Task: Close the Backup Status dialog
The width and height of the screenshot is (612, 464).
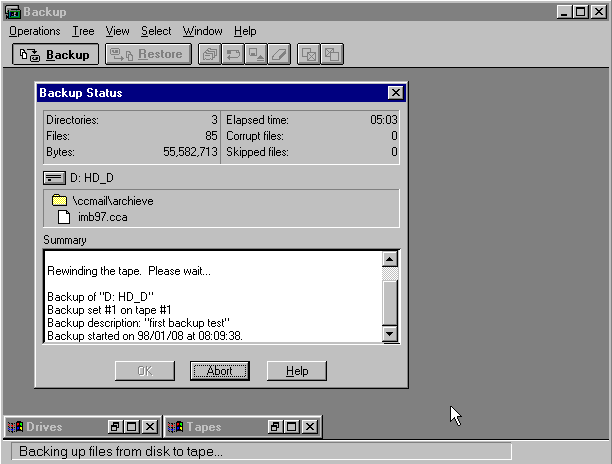Action: (396, 93)
